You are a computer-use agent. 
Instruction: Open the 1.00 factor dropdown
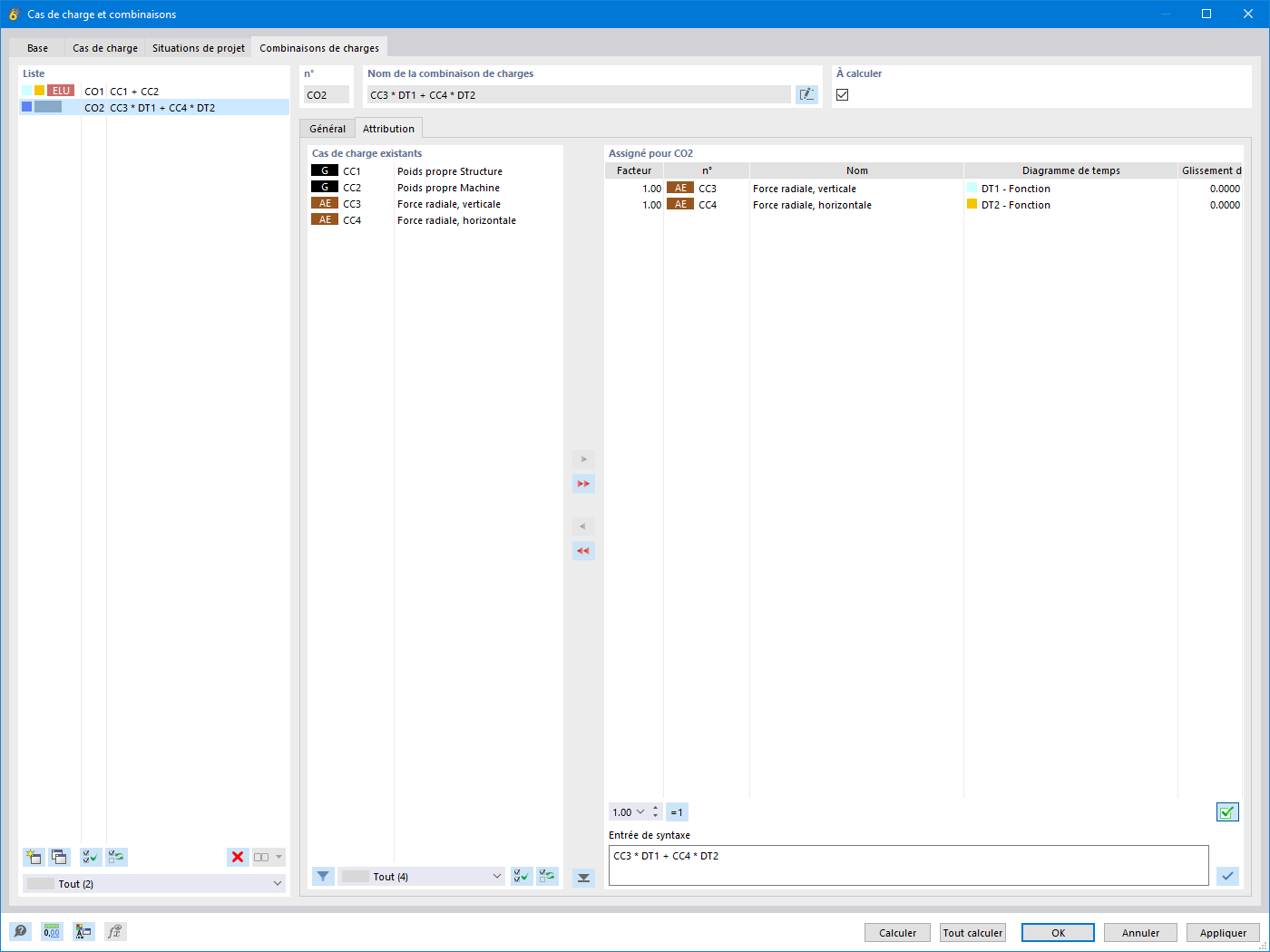(640, 812)
